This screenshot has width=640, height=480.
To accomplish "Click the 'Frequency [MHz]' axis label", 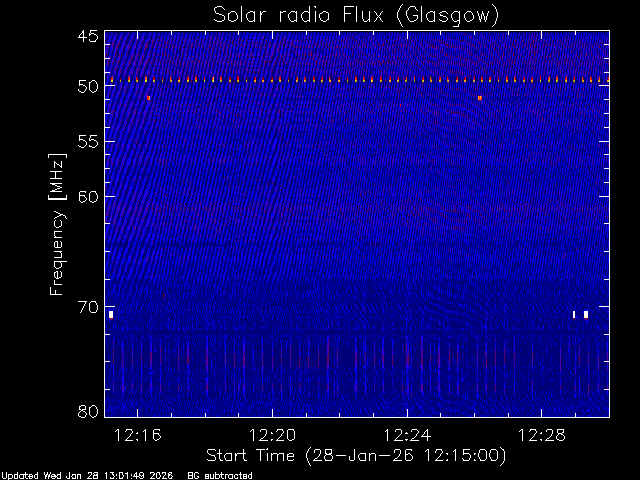I will coord(57,224).
